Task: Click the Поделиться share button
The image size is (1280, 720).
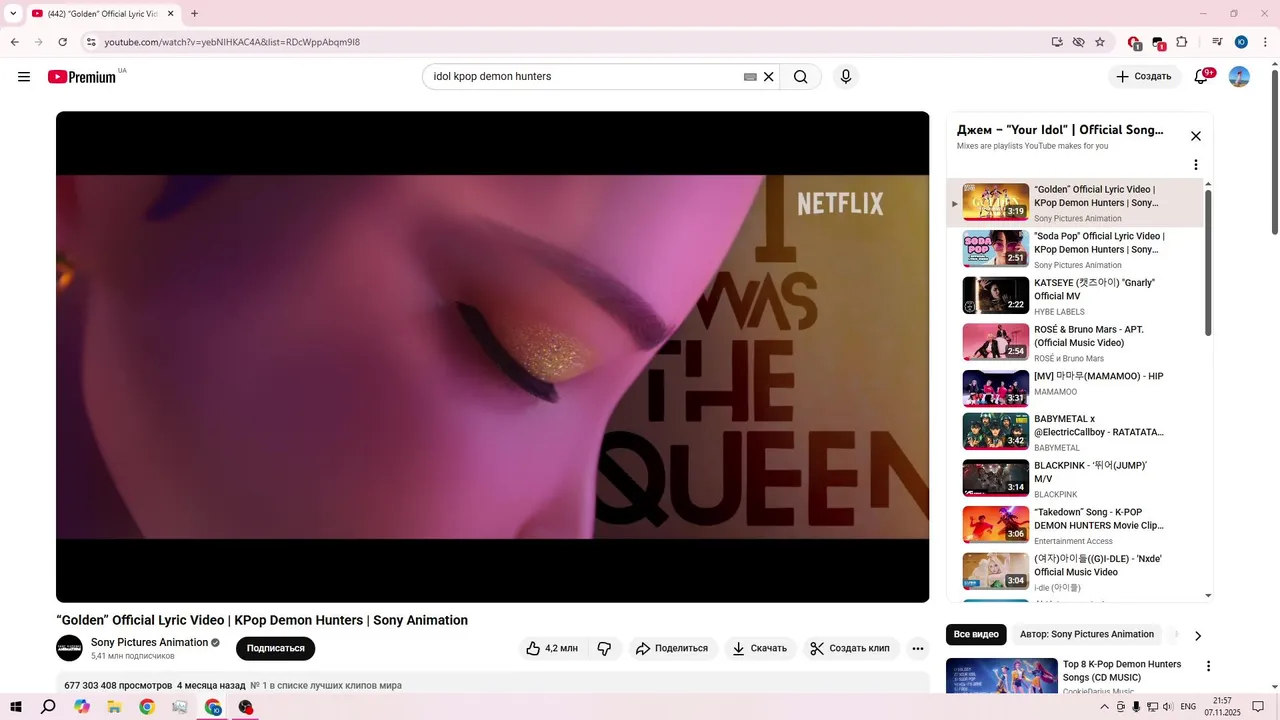Action: (671, 648)
